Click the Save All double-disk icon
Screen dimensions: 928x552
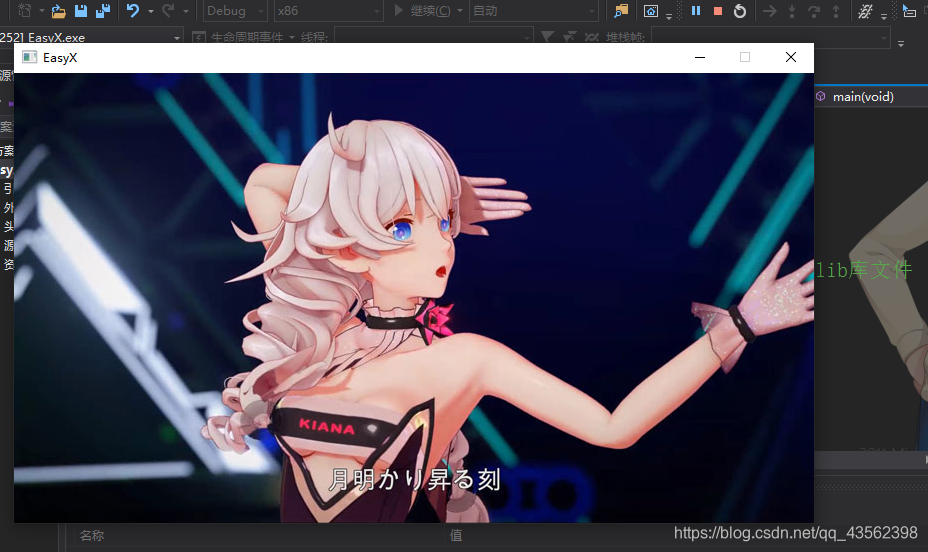tap(103, 11)
